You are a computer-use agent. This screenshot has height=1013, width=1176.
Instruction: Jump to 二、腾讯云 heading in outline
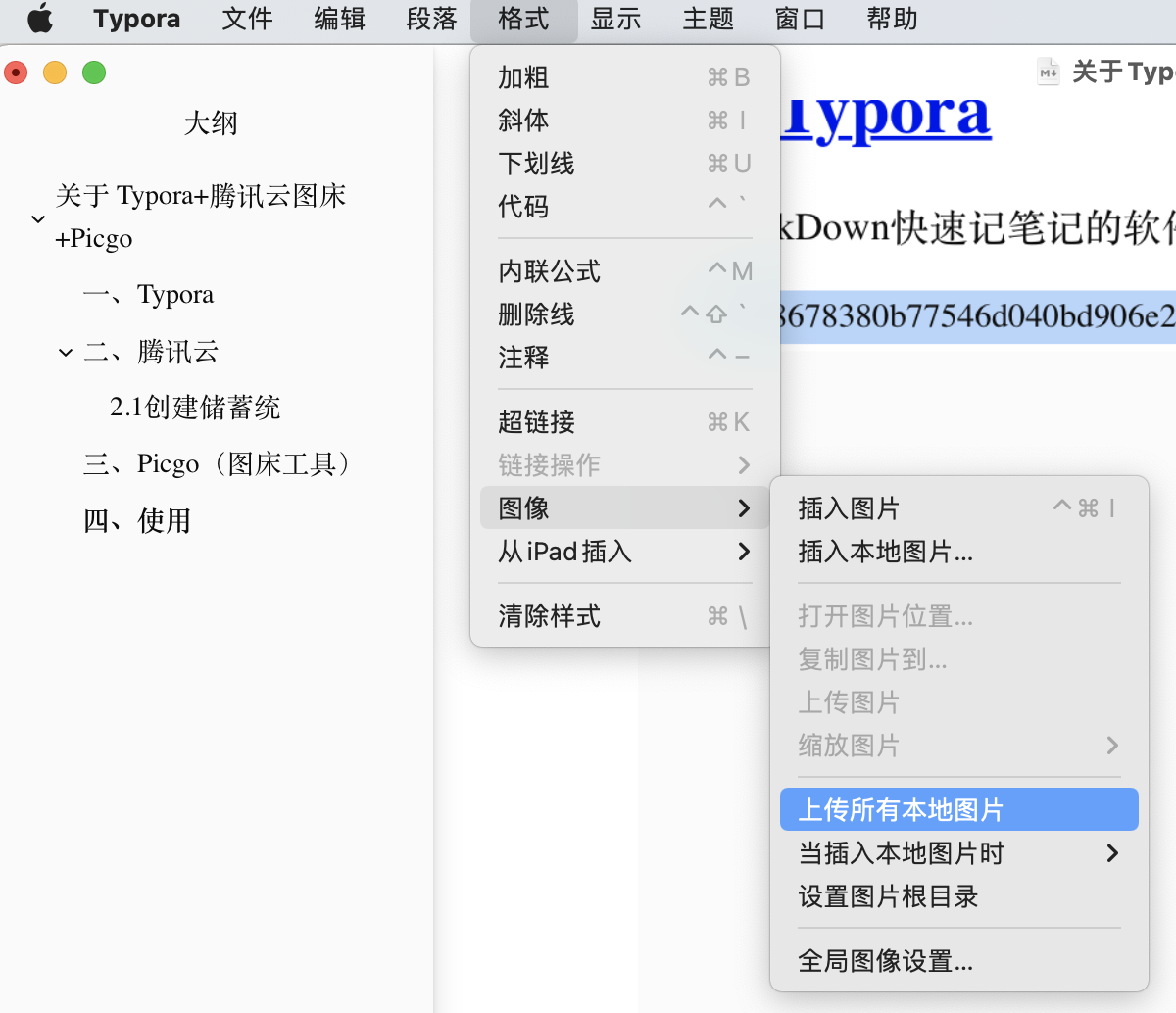click(x=151, y=352)
